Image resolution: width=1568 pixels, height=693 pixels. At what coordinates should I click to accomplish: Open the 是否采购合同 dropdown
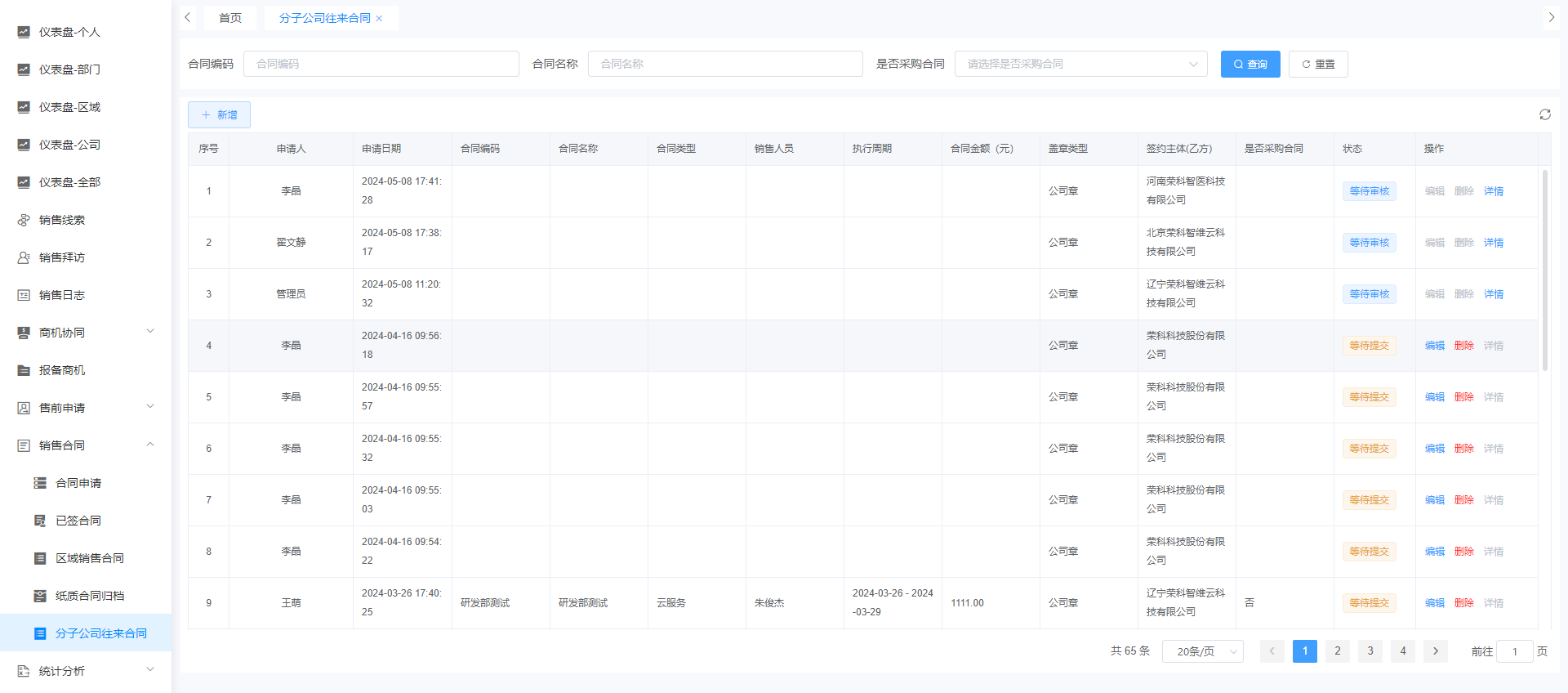tap(1080, 64)
